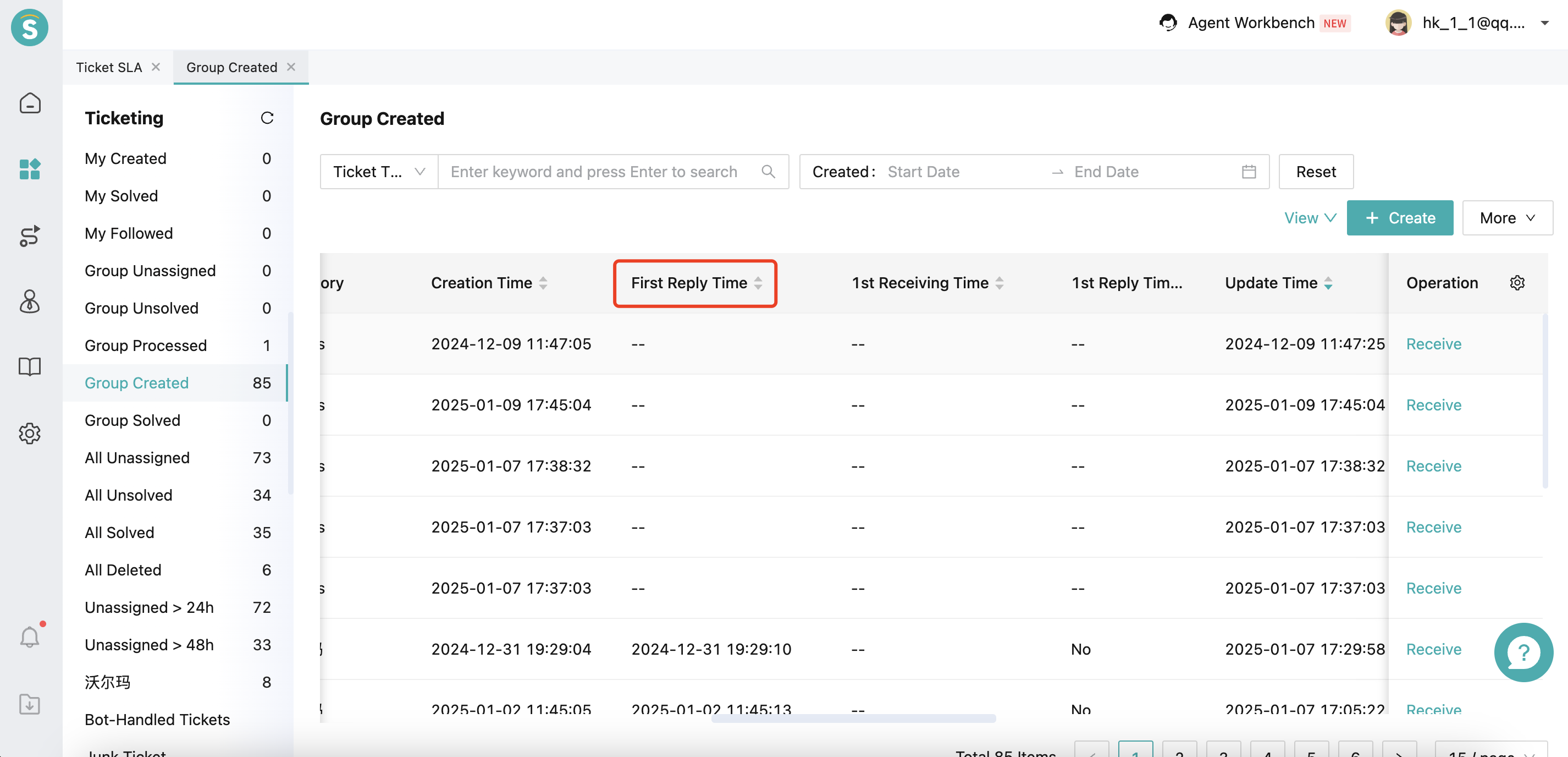Open the account menu arrow
The height and width of the screenshot is (757, 1568).
tap(1544, 23)
